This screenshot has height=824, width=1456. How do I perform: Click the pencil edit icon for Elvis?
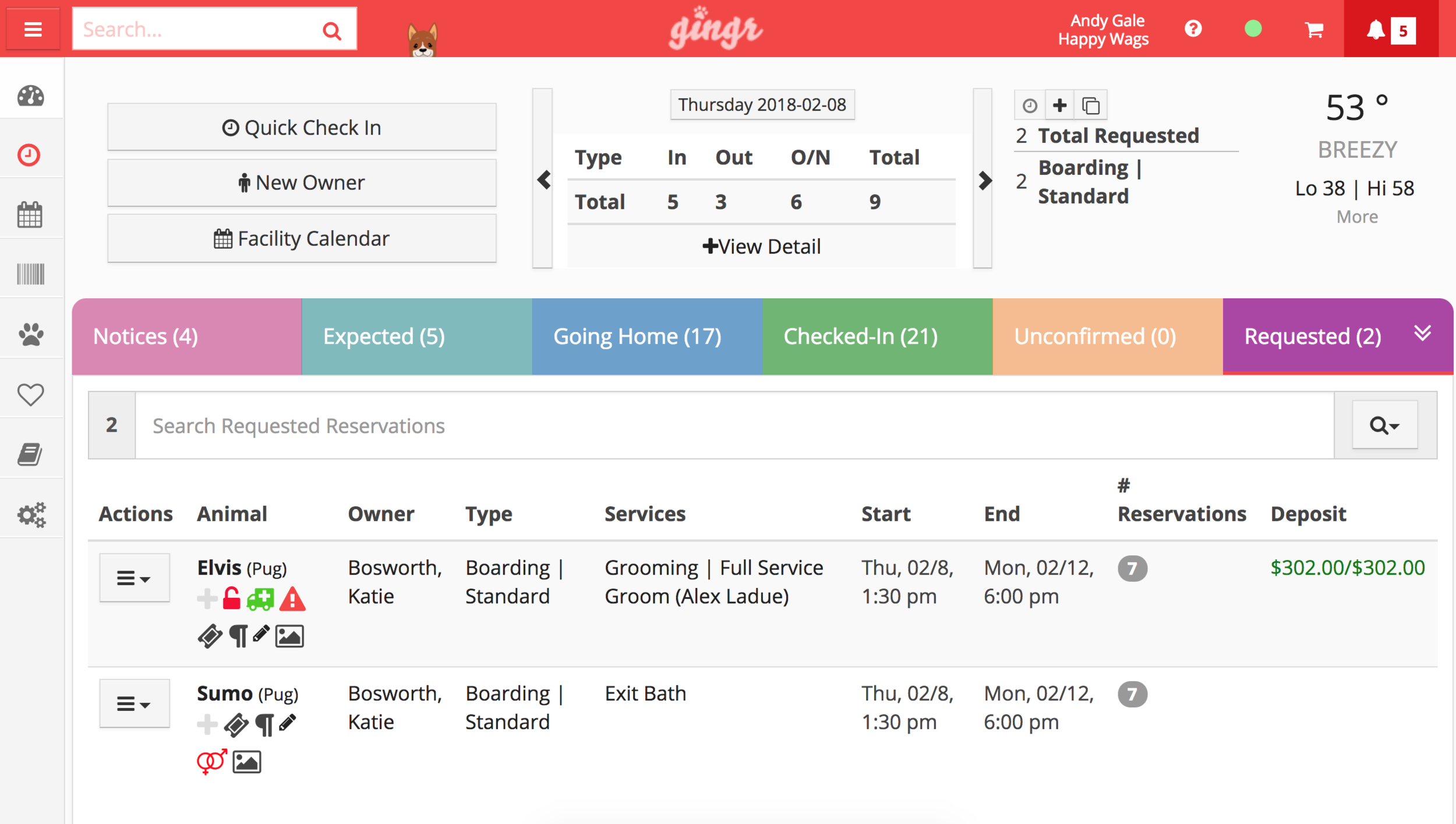(x=260, y=633)
